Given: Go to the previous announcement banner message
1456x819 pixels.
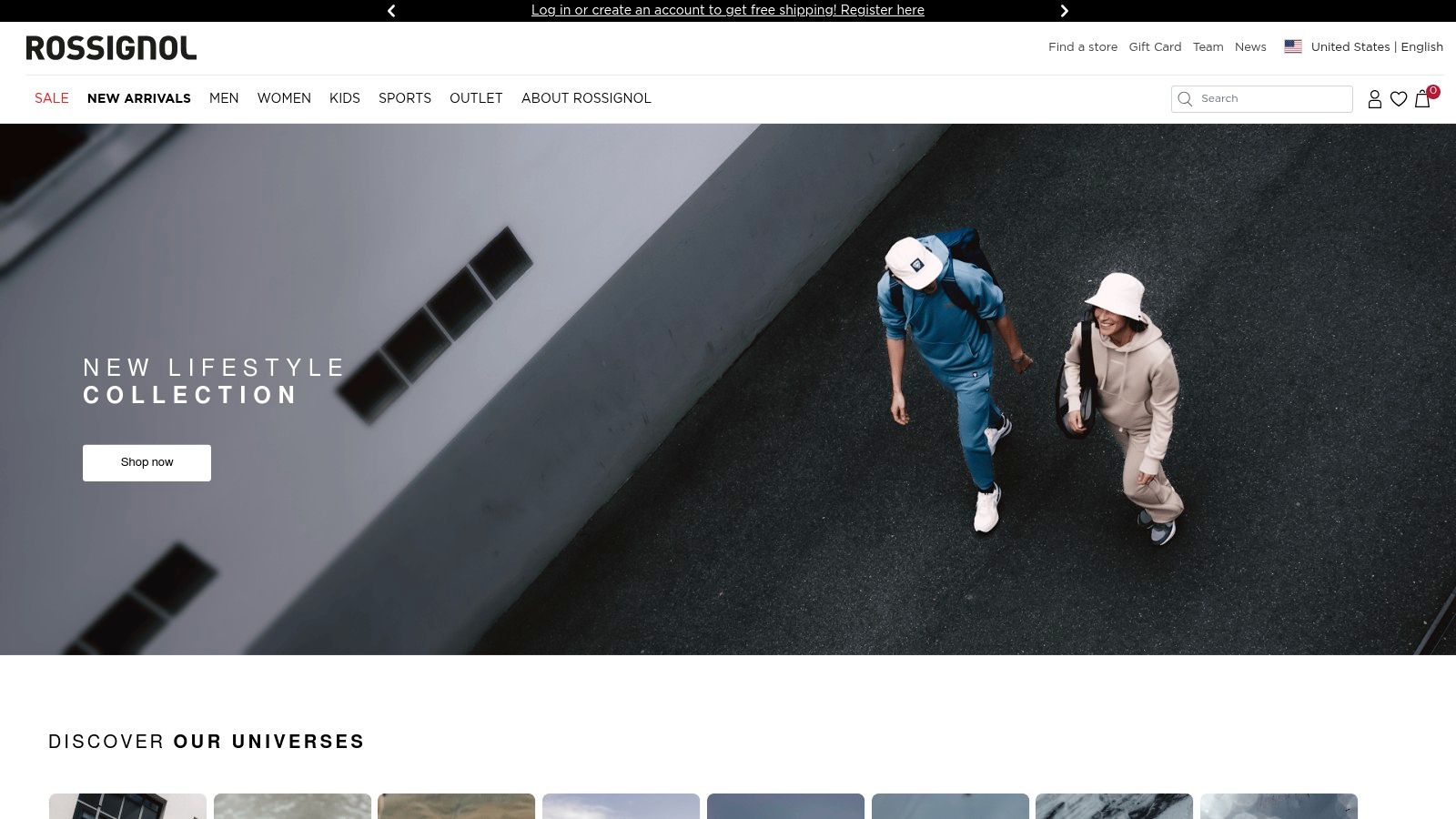Looking at the screenshot, I should click(x=391, y=11).
